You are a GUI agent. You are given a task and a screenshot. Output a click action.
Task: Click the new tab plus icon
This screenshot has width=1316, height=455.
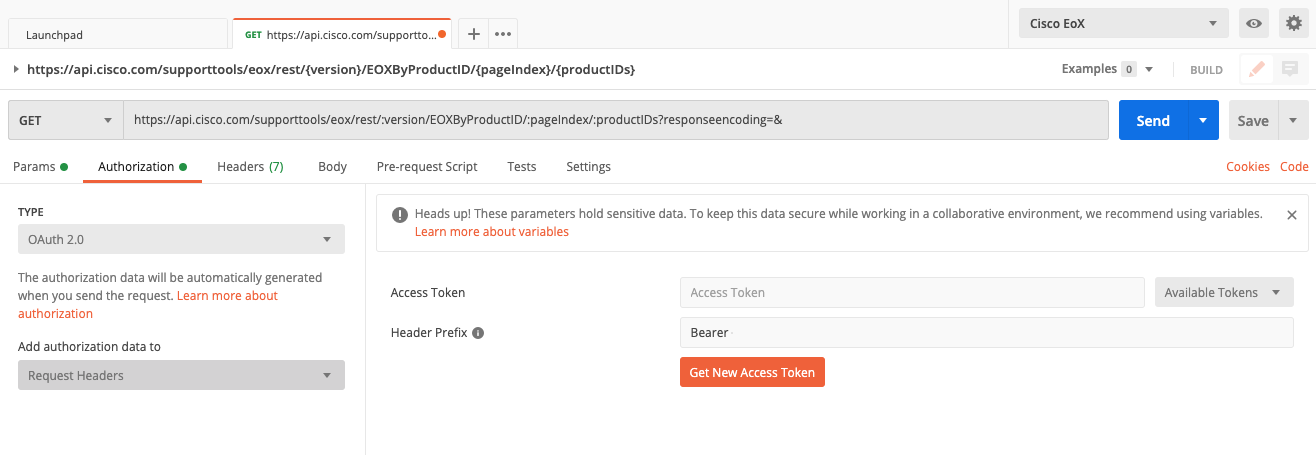[x=474, y=33]
